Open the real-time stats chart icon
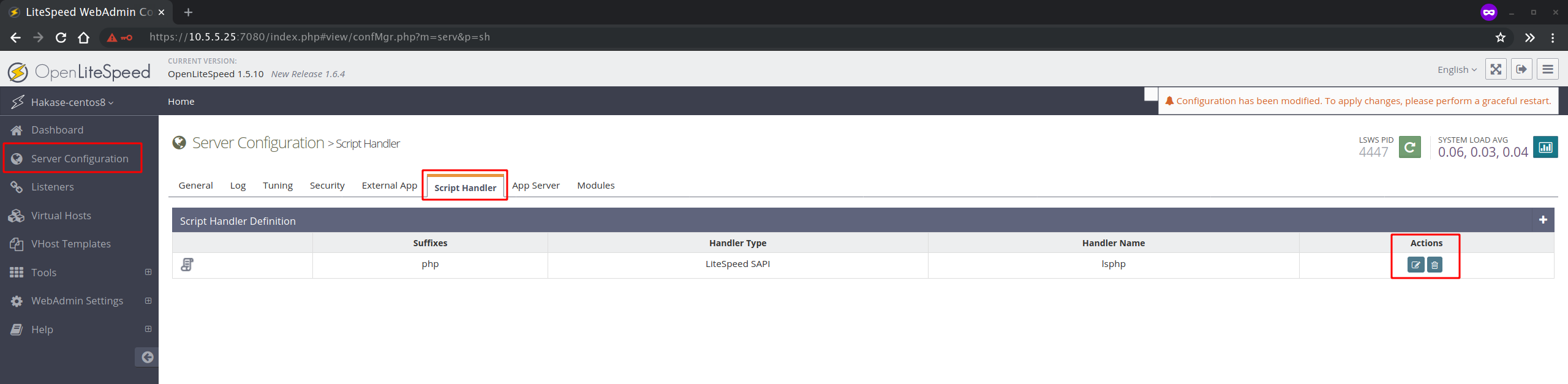This screenshot has height=384, width=1568. [1545, 147]
